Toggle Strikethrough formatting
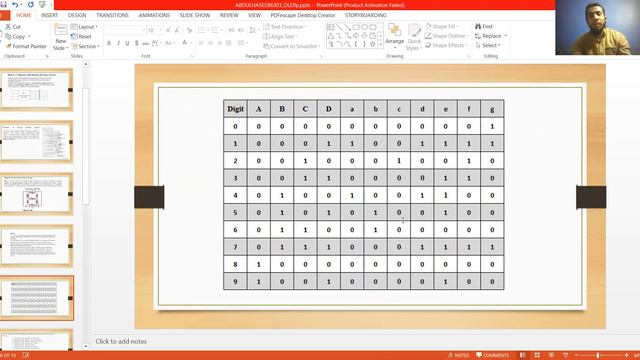The image size is (640, 360). [x=145, y=43]
